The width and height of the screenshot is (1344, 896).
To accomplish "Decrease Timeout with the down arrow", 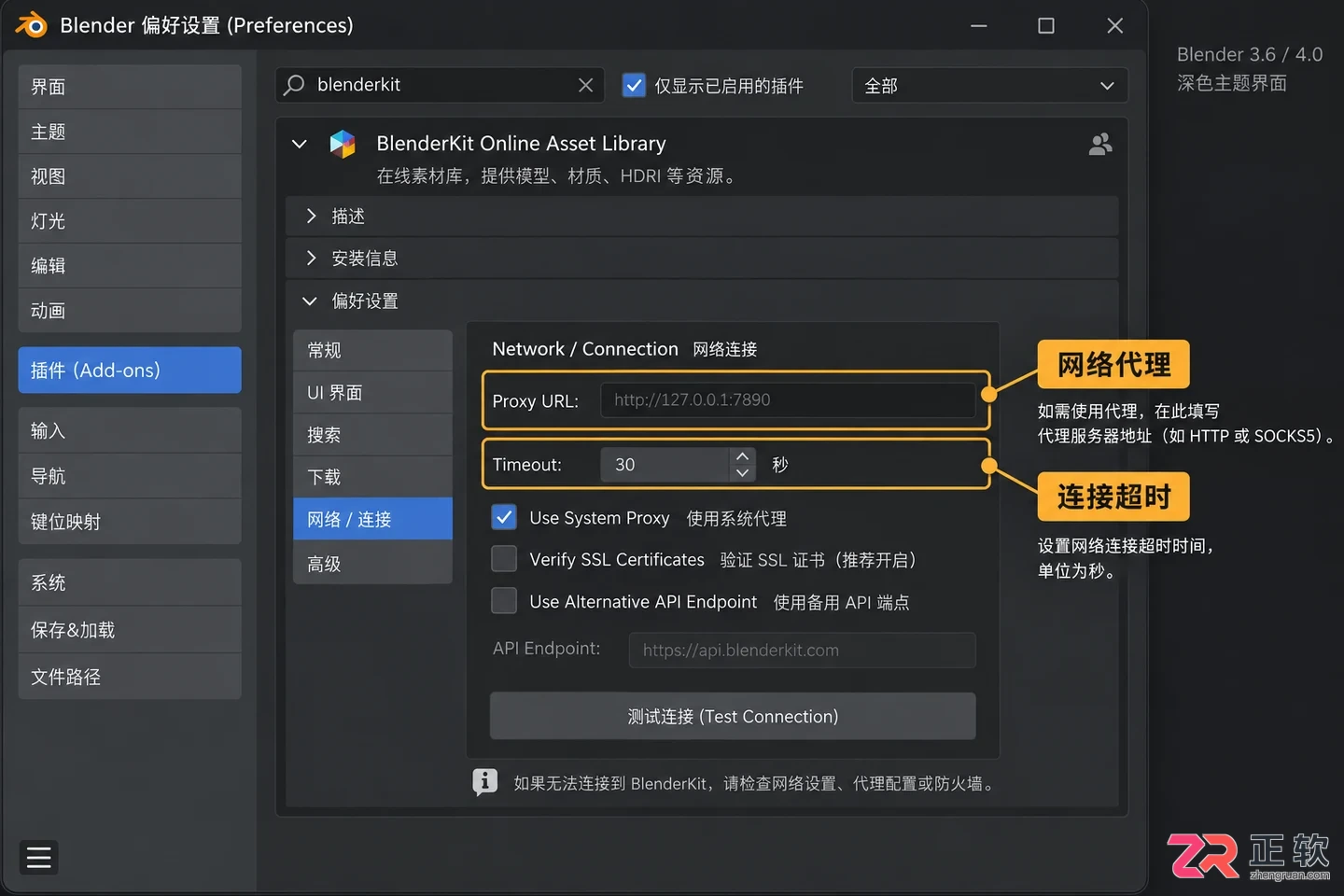I will click(x=742, y=472).
